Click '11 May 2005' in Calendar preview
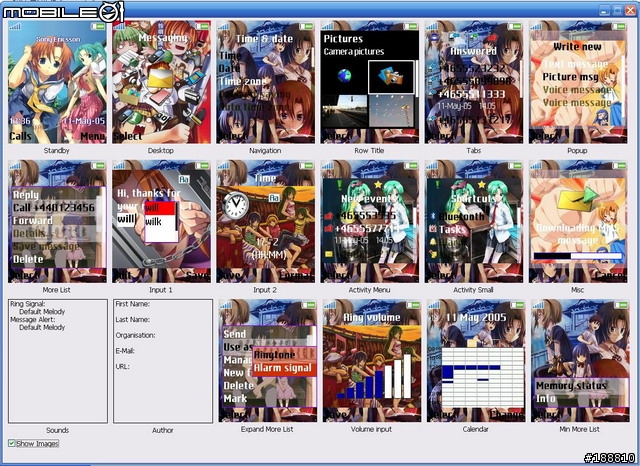Screen dimensions: 640x466 tap(476, 317)
